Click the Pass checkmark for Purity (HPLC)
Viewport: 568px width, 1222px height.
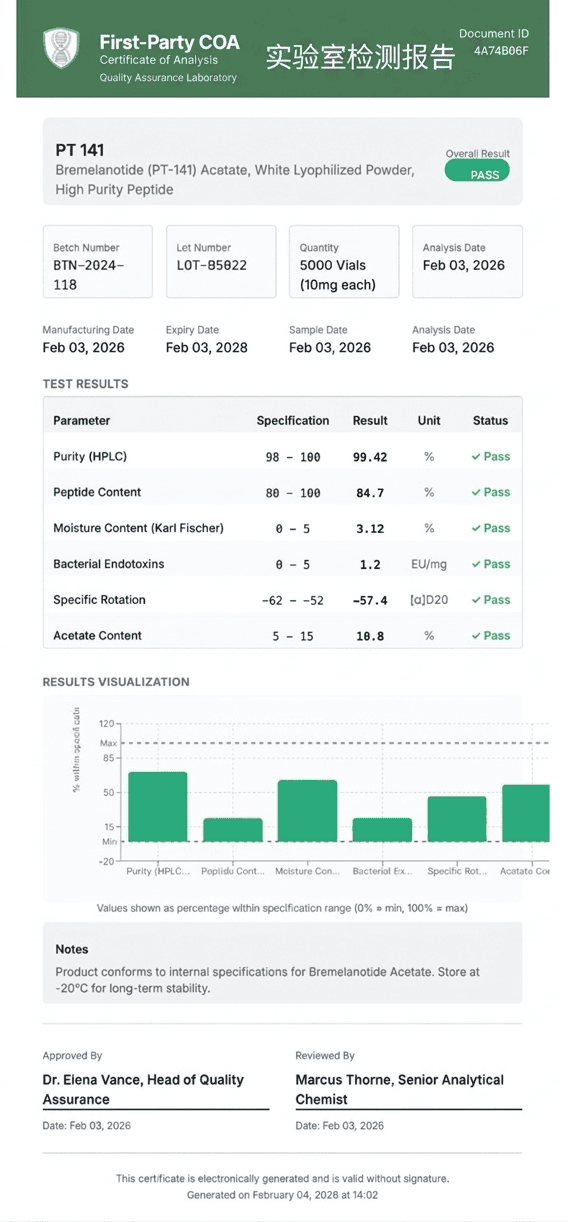(x=491, y=457)
